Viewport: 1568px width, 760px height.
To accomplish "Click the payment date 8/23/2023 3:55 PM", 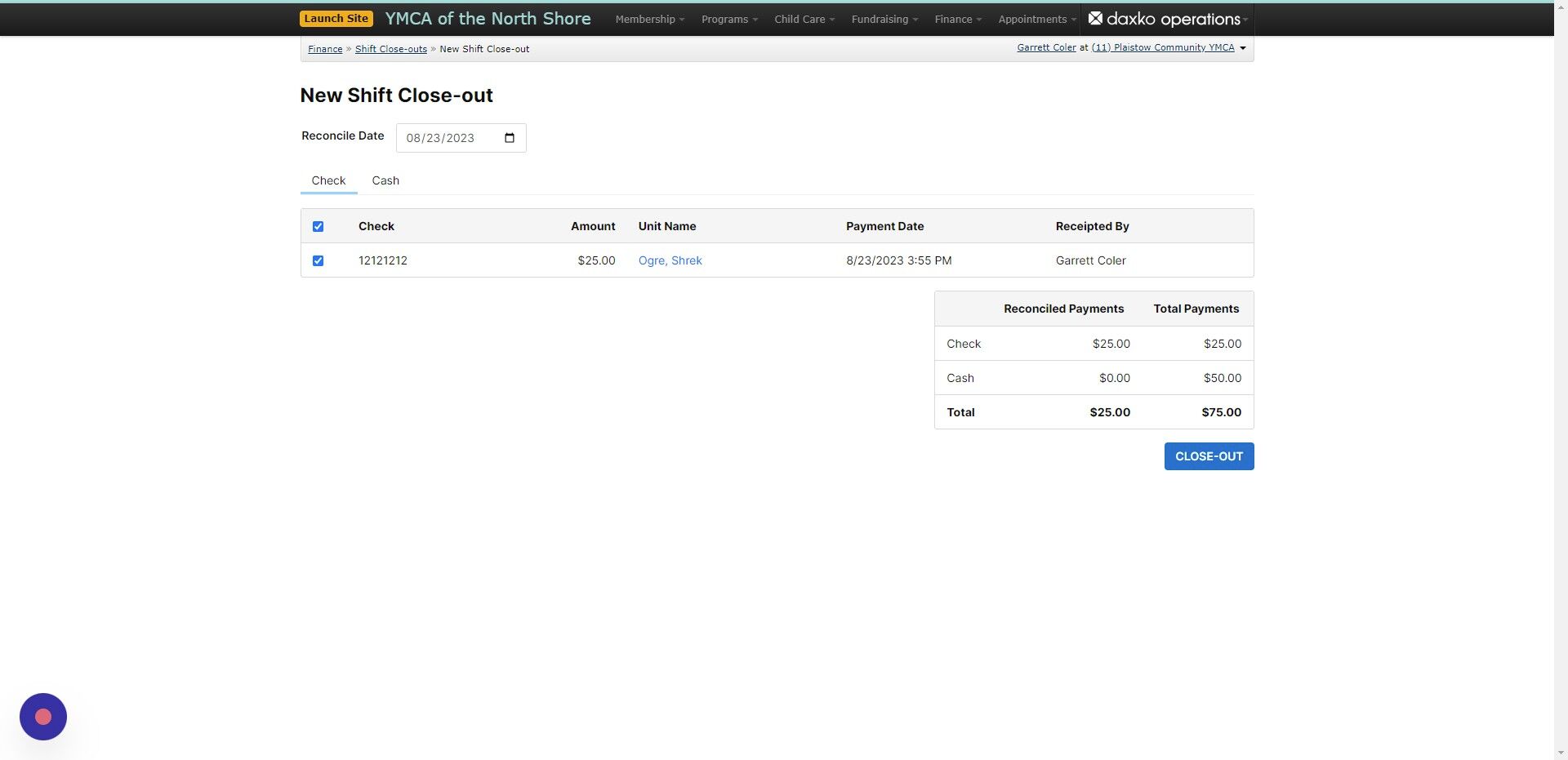I will [898, 260].
